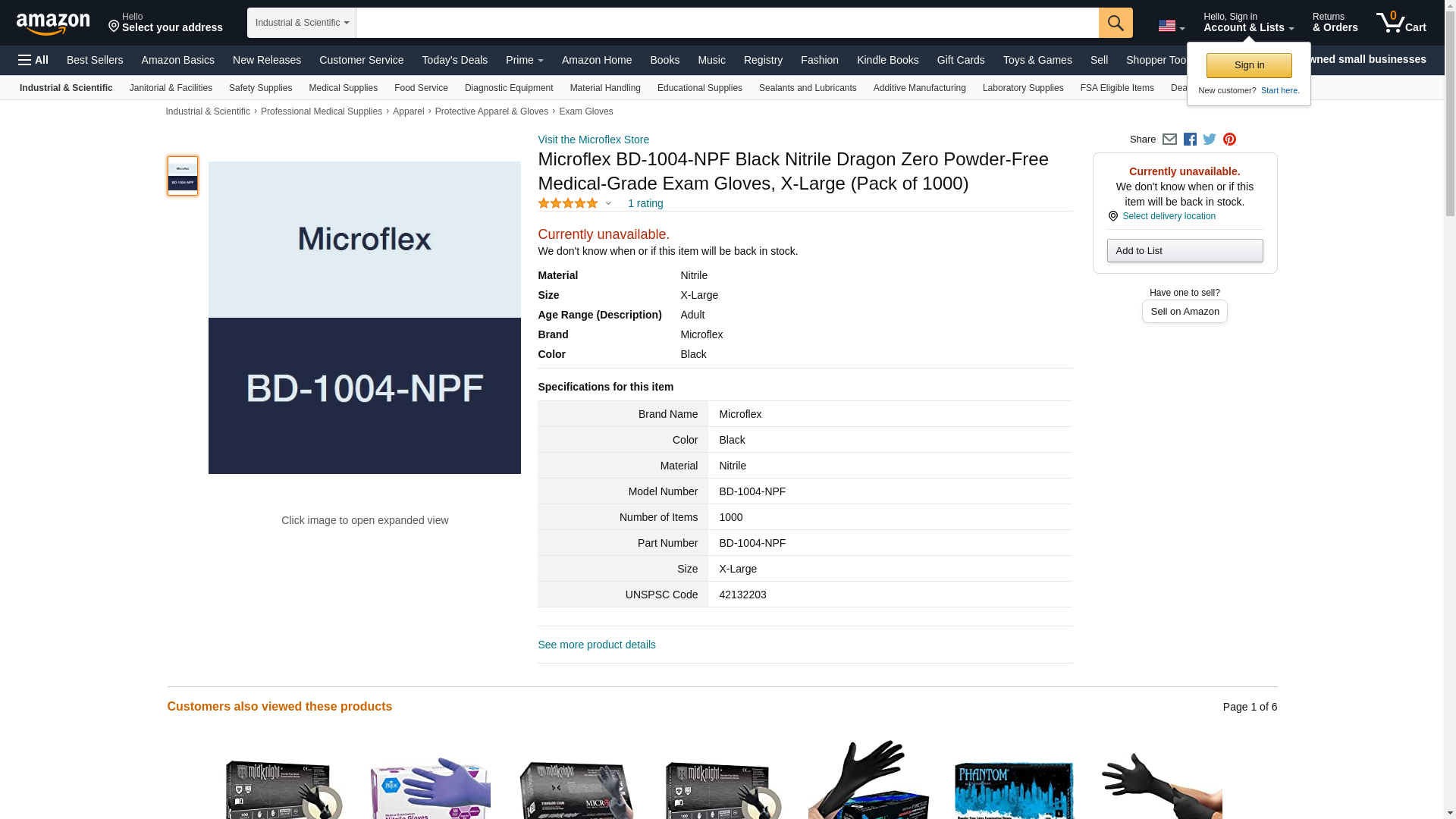The height and width of the screenshot is (819, 1456).
Task: Visit the Microflex Store link
Action: pos(593,140)
